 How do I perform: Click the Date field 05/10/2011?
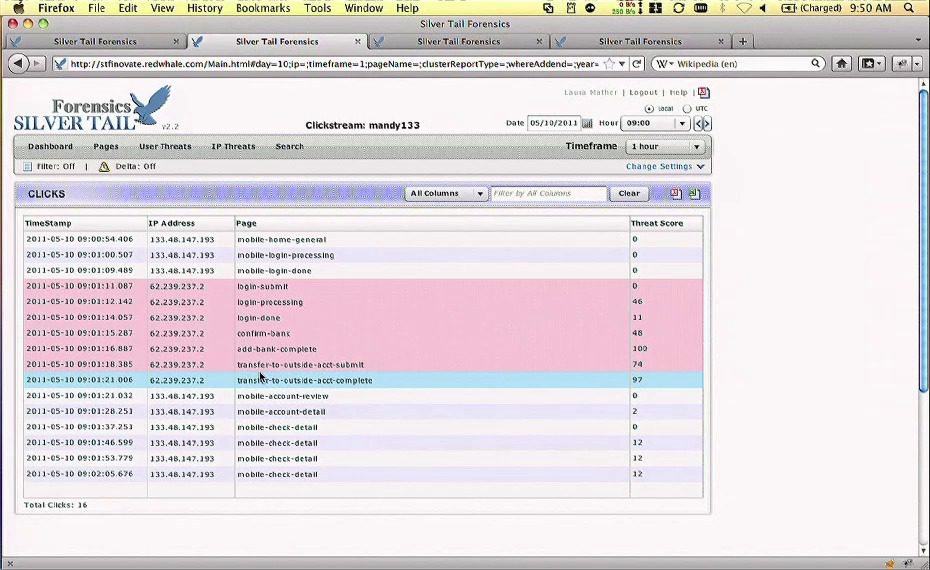[553, 123]
